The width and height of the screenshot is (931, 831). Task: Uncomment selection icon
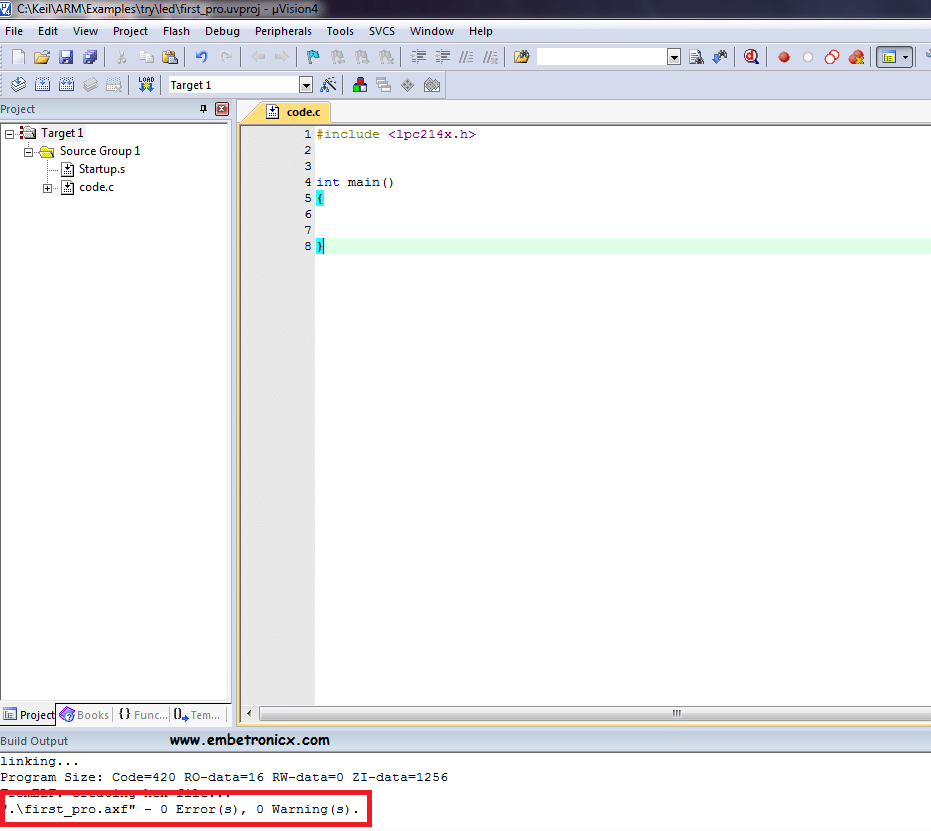coord(490,57)
